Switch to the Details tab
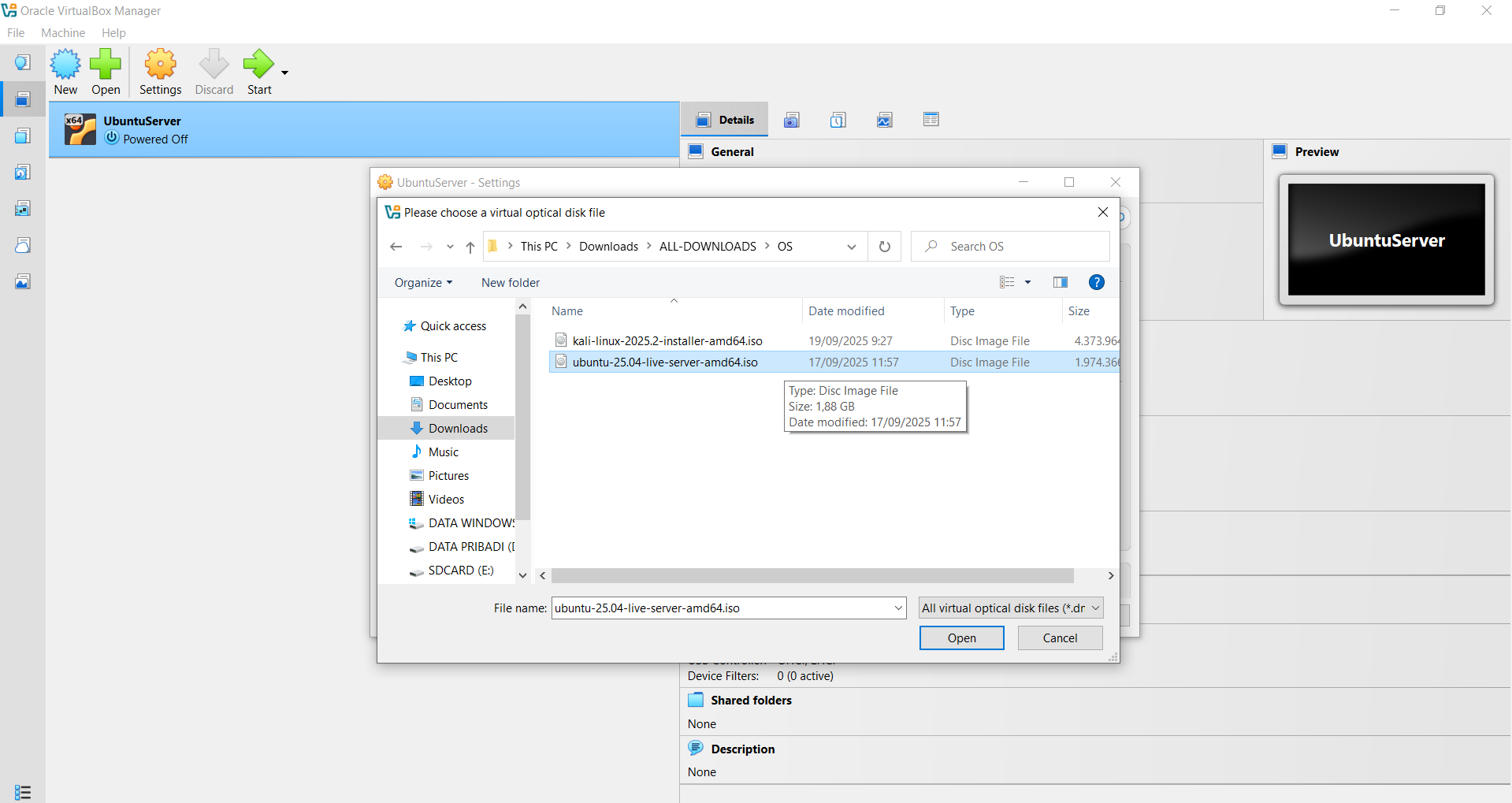This screenshot has height=803, width=1512. [x=725, y=120]
